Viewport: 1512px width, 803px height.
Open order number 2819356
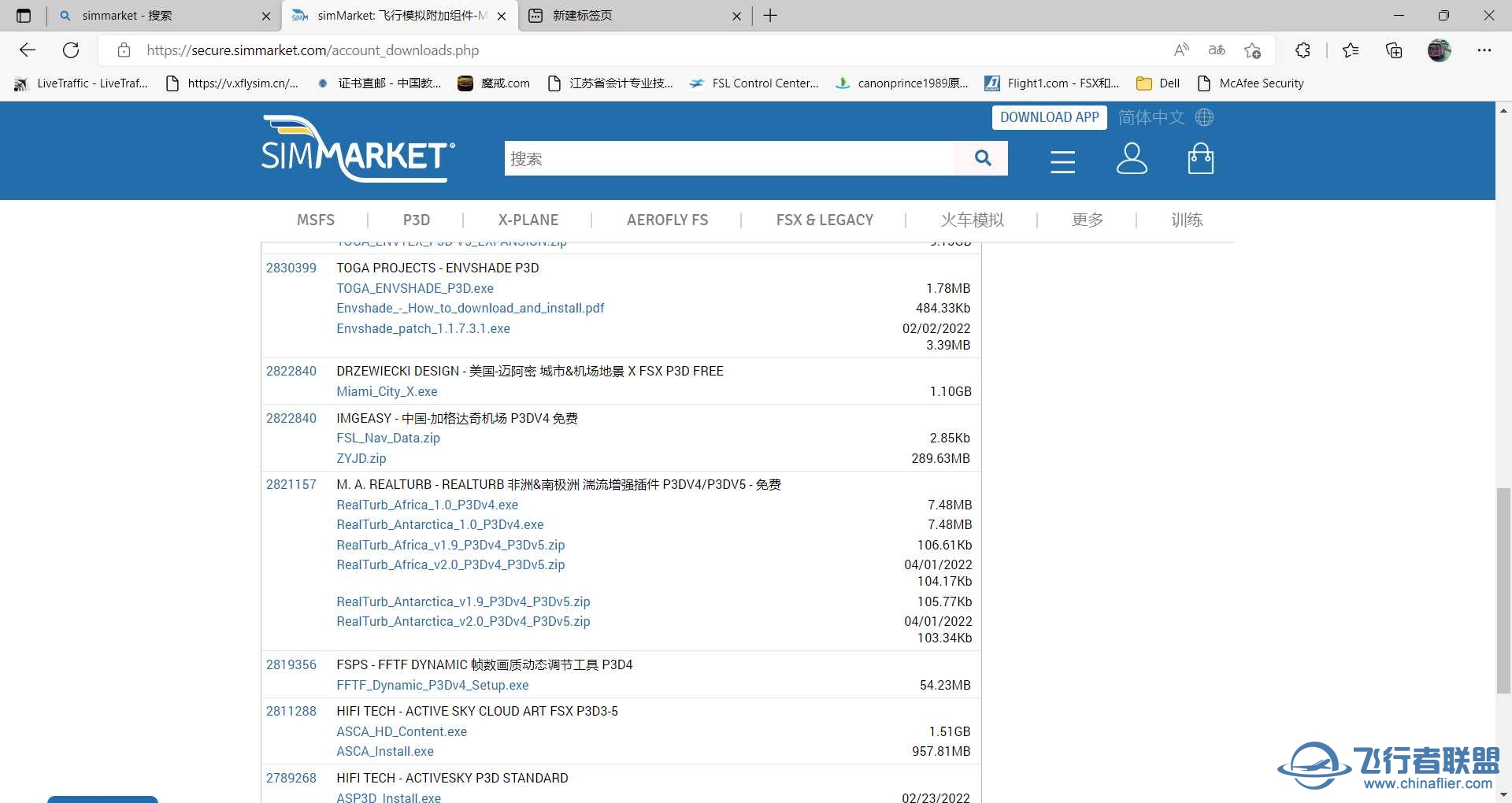[x=291, y=664]
